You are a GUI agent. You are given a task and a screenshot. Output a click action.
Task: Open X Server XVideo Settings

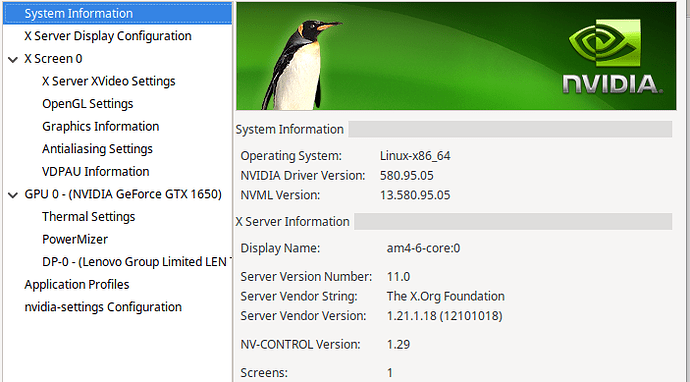click(x=109, y=81)
